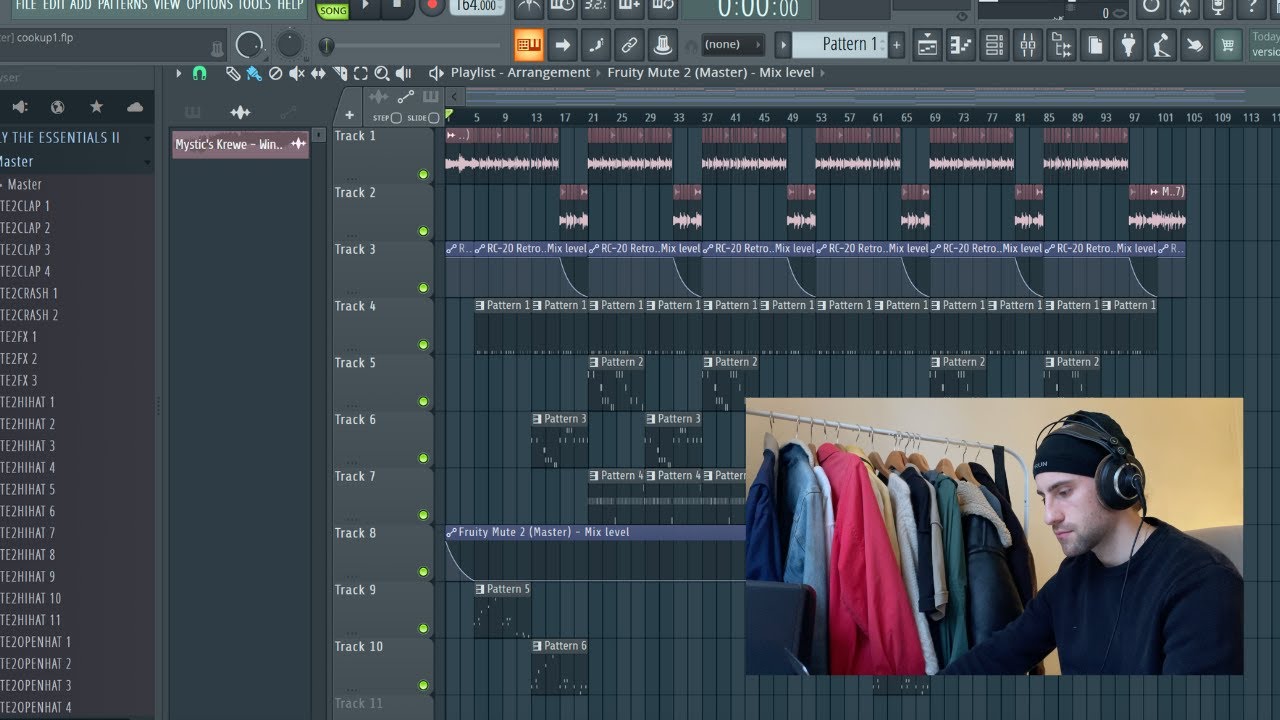Open the TOOLS menu
The width and height of the screenshot is (1280, 720).
[254, 5]
